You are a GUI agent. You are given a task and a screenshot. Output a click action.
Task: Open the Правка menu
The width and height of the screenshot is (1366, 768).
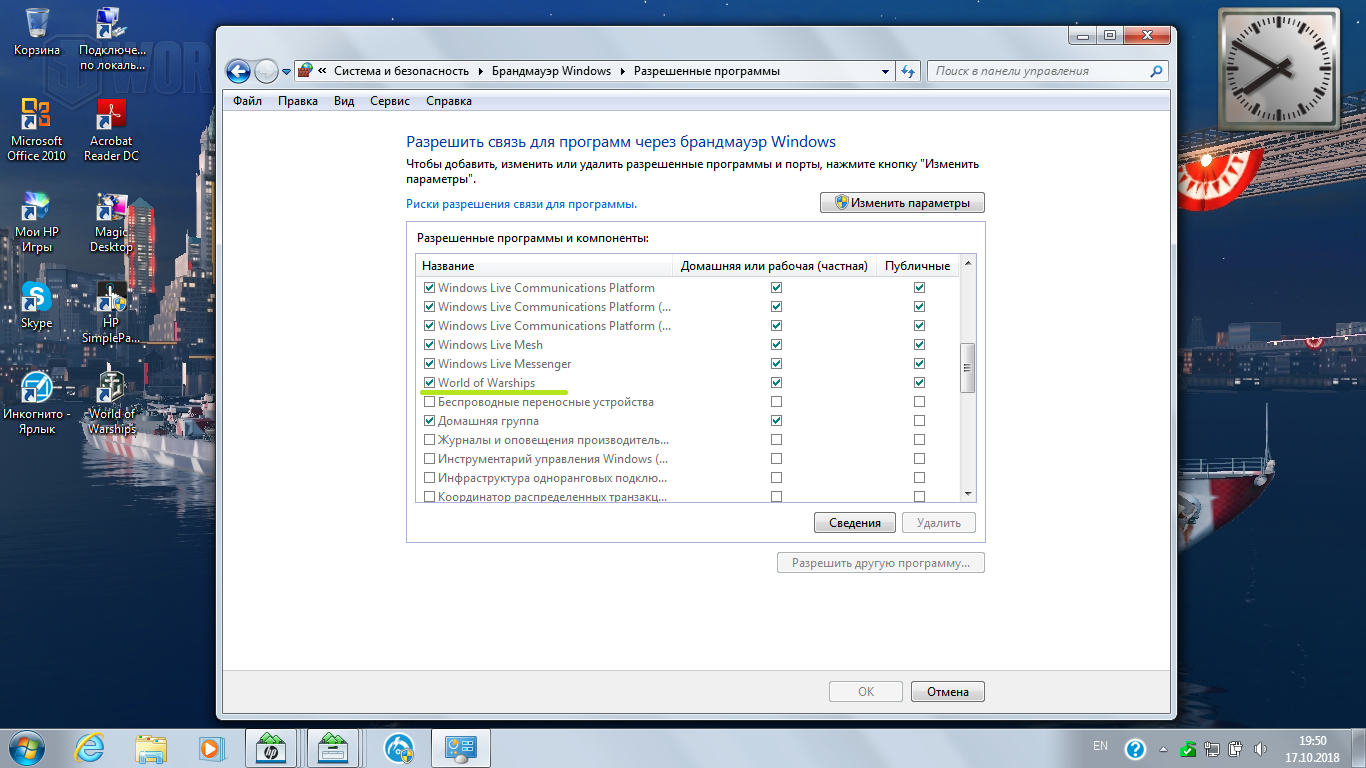(x=298, y=101)
